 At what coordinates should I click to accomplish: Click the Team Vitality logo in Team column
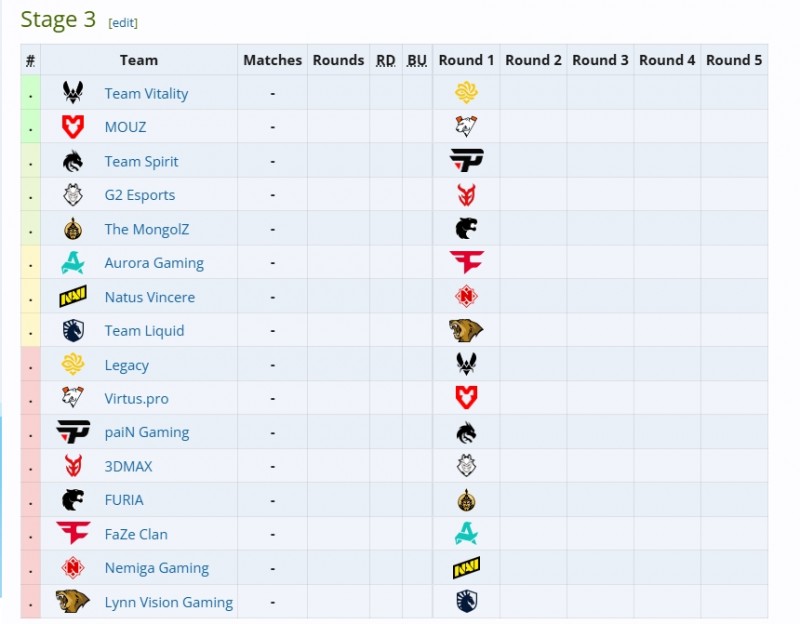pos(73,93)
